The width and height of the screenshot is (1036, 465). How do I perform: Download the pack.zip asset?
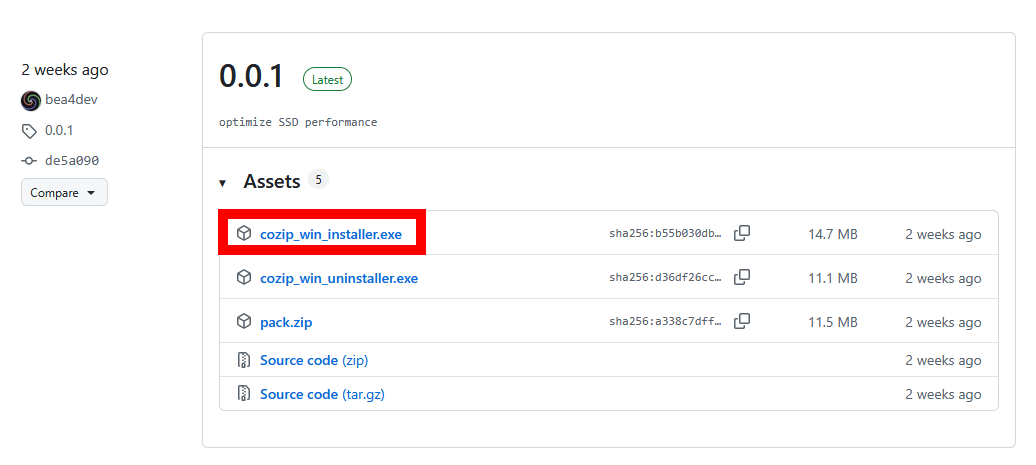[x=286, y=322]
